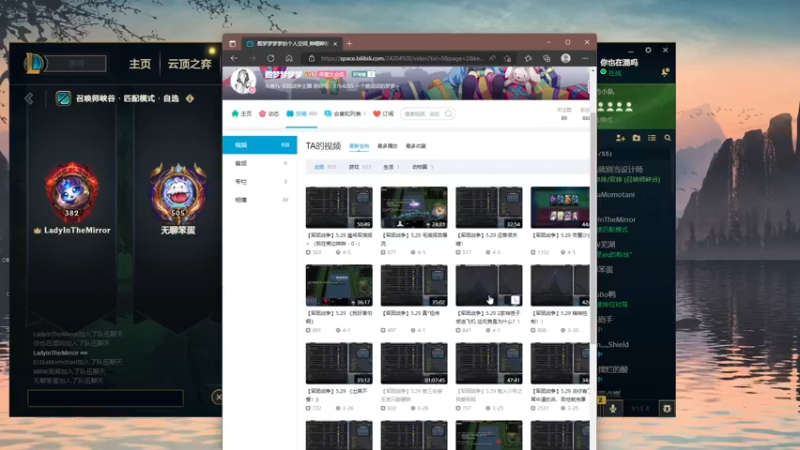Open 主页 tab in League client

(x=140, y=64)
